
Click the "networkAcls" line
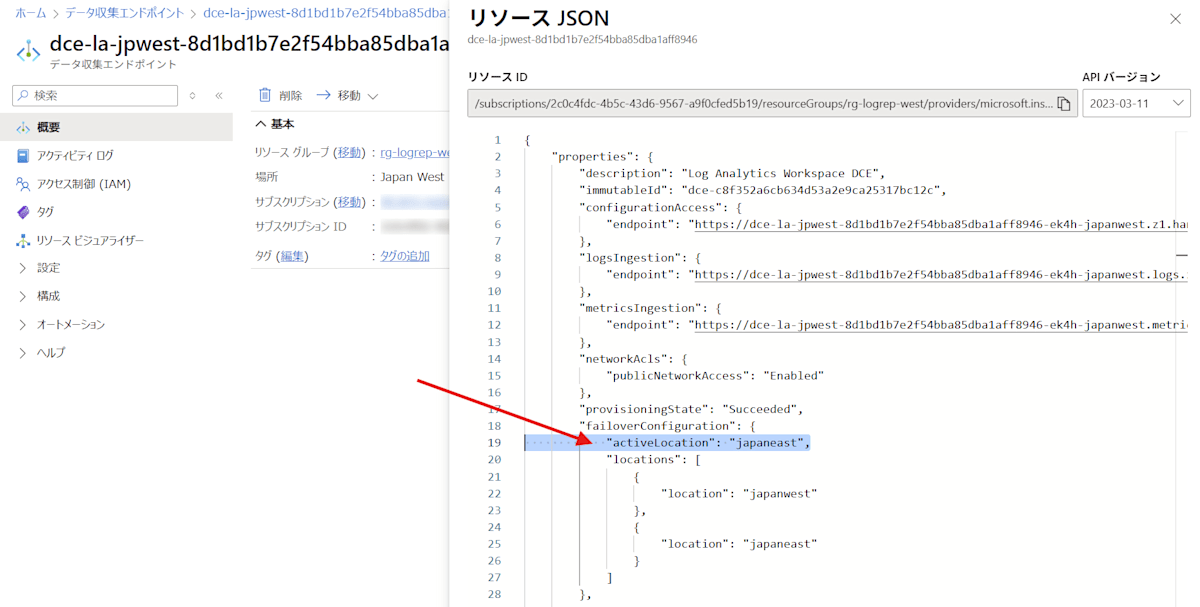point(634,358)
